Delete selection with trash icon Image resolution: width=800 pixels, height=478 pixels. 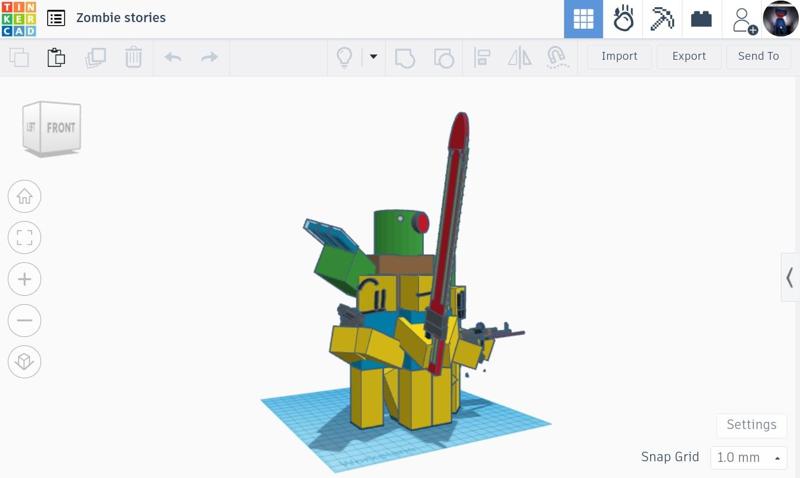(x=134, y=57)
